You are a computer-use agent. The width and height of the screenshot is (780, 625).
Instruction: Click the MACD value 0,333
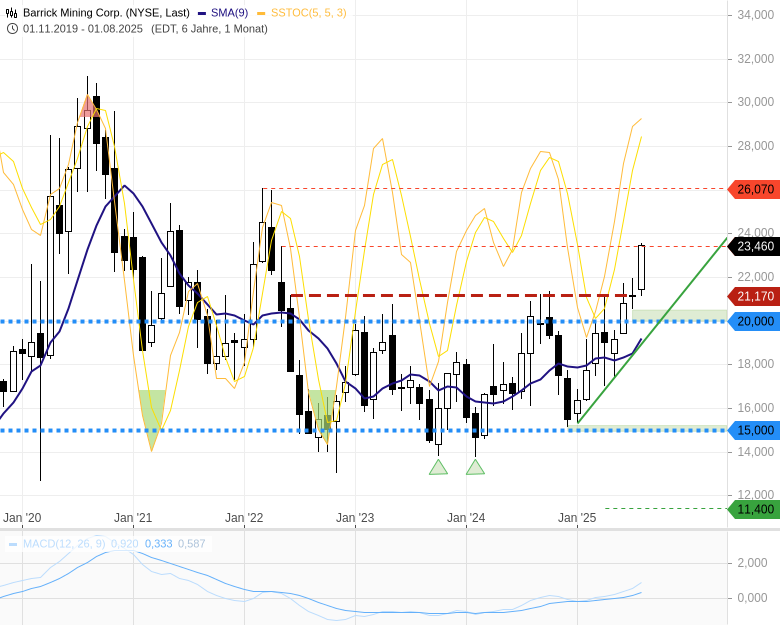(158, 543)
